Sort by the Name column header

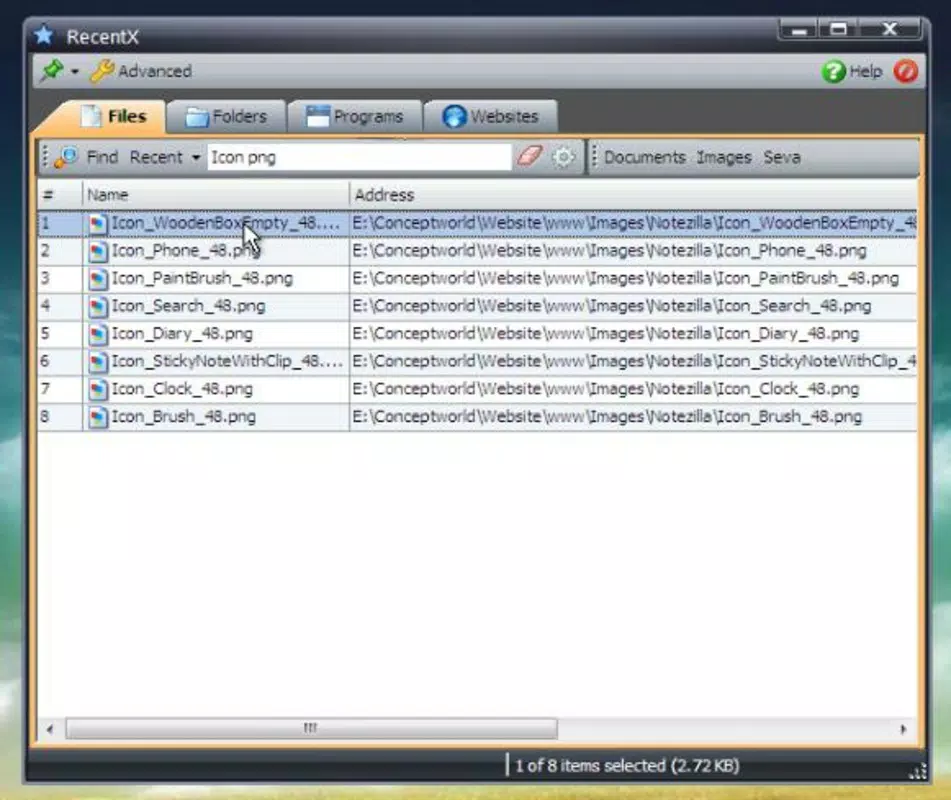pyautogui.click(x=215, y=195)
